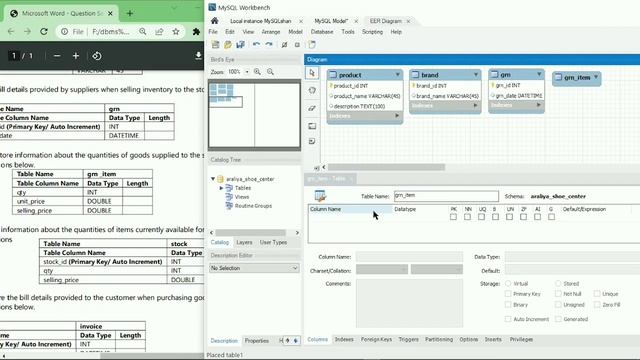Open a new browser tab
Viewport: 640px width, 360px height.
tap(130, 13)
